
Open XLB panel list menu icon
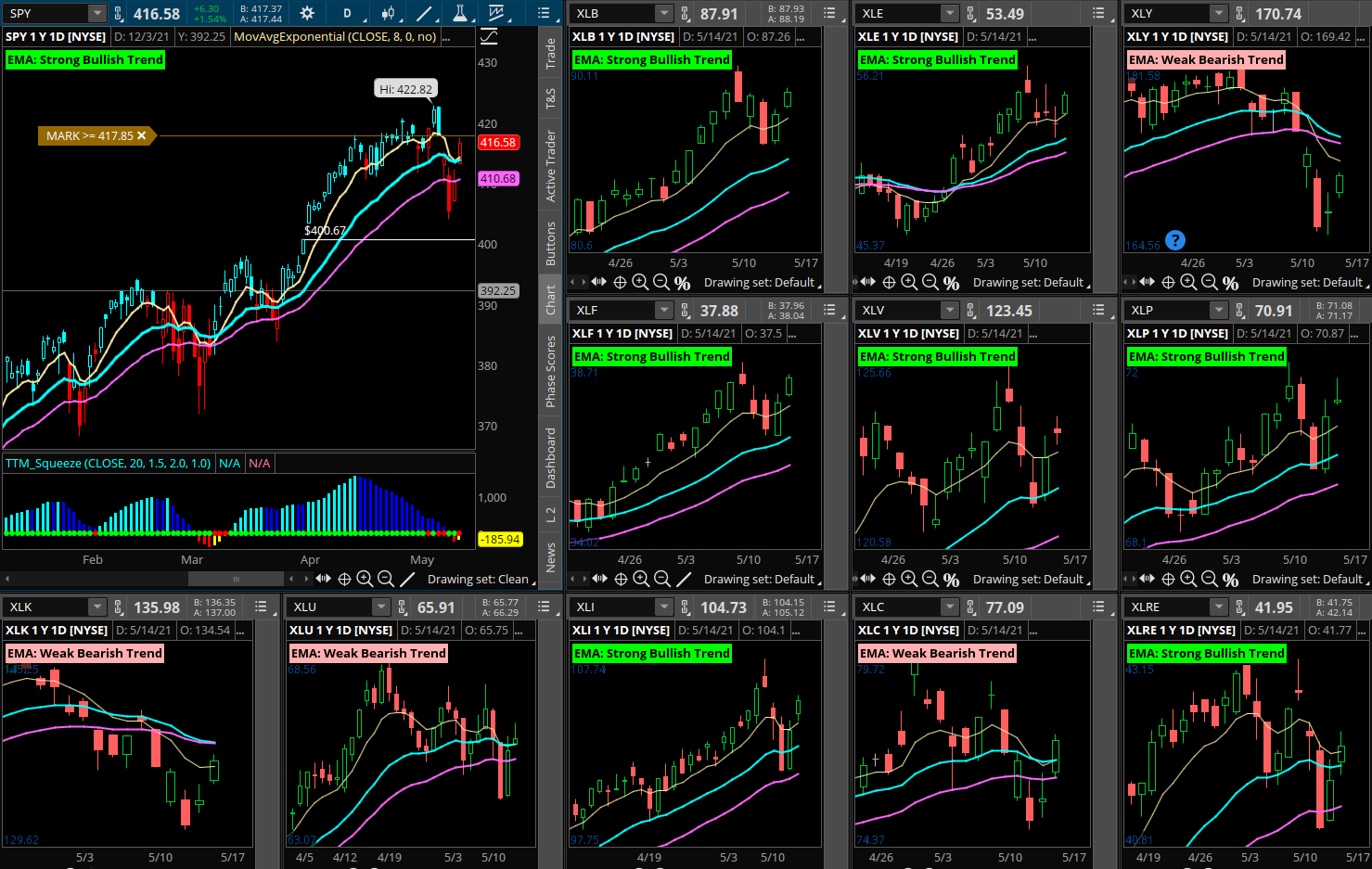[829, 13]
